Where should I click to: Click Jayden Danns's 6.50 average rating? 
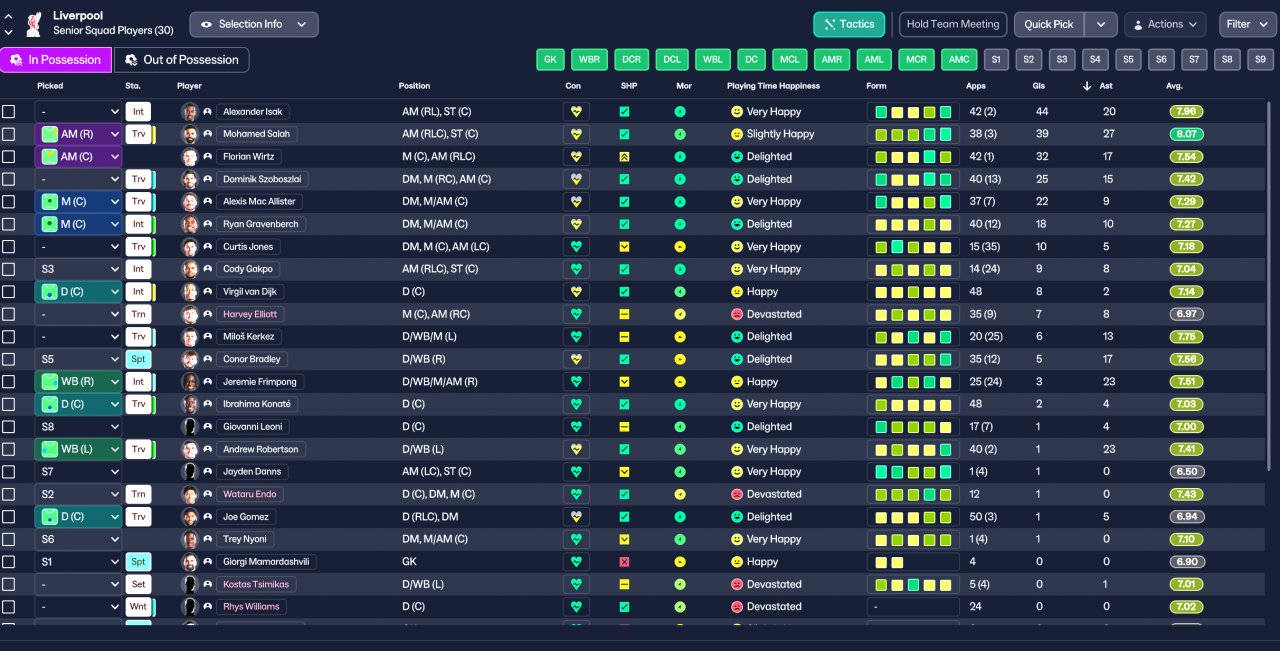[1186, 472]
